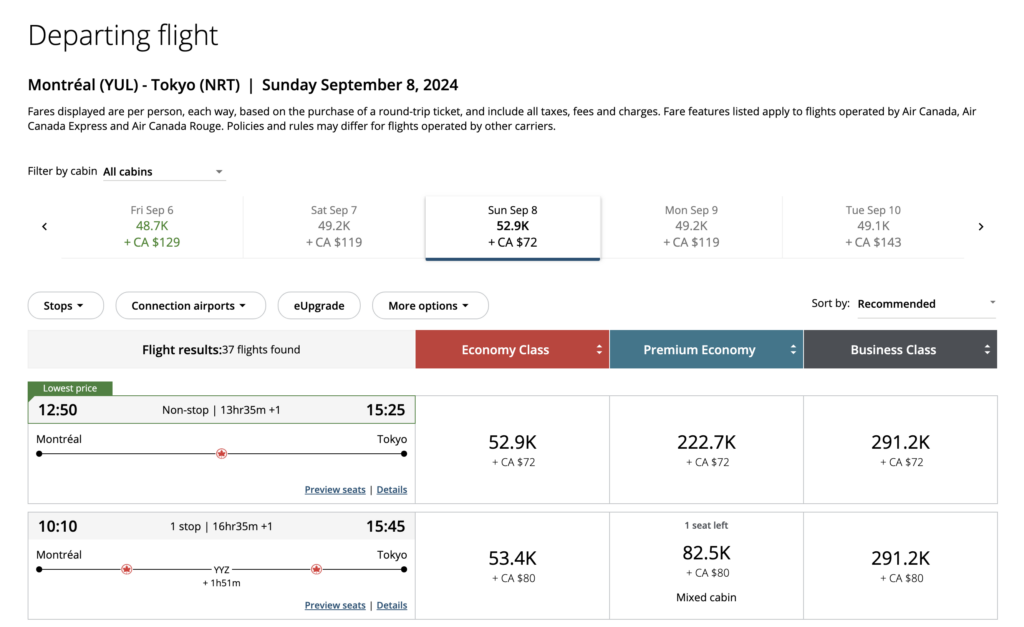Click the next dates right arrow

[980, 227]
